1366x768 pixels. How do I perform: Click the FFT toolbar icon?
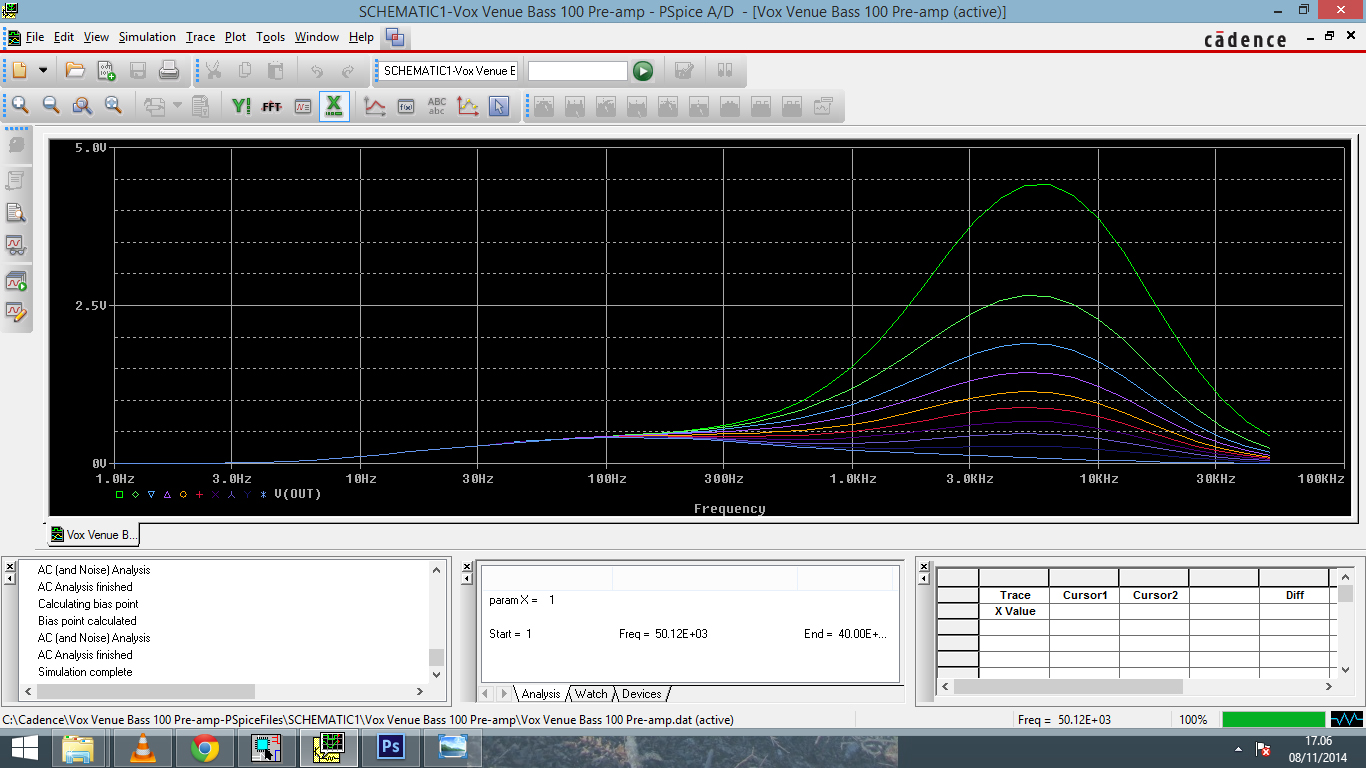point(271,106)
